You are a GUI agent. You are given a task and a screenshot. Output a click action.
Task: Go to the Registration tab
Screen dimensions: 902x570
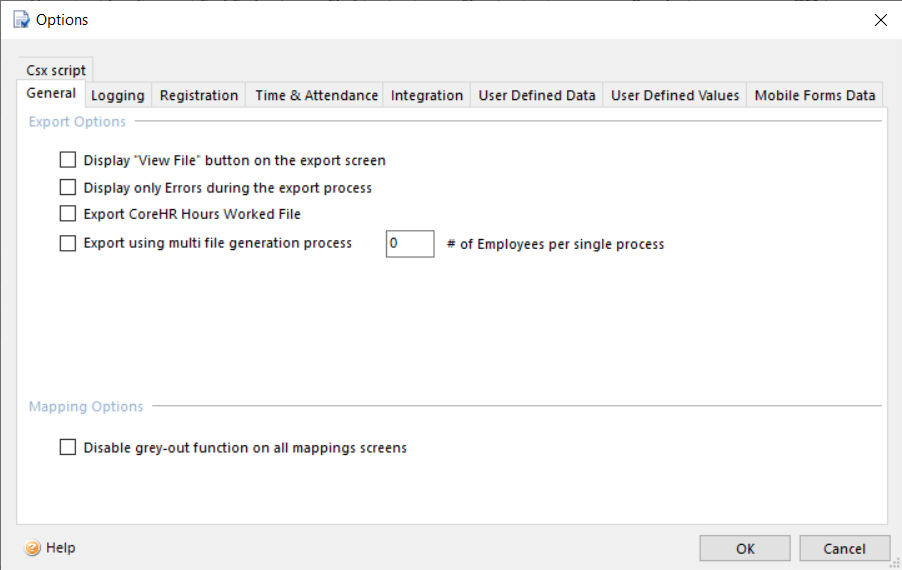(x=199, y=95)
